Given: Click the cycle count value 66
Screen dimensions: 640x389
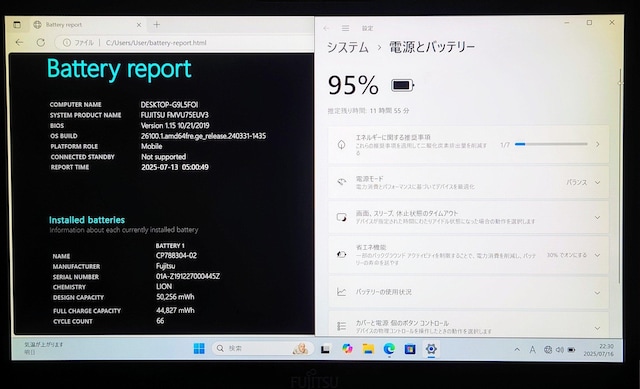Looking at the screenshot, I should (160, 321).
